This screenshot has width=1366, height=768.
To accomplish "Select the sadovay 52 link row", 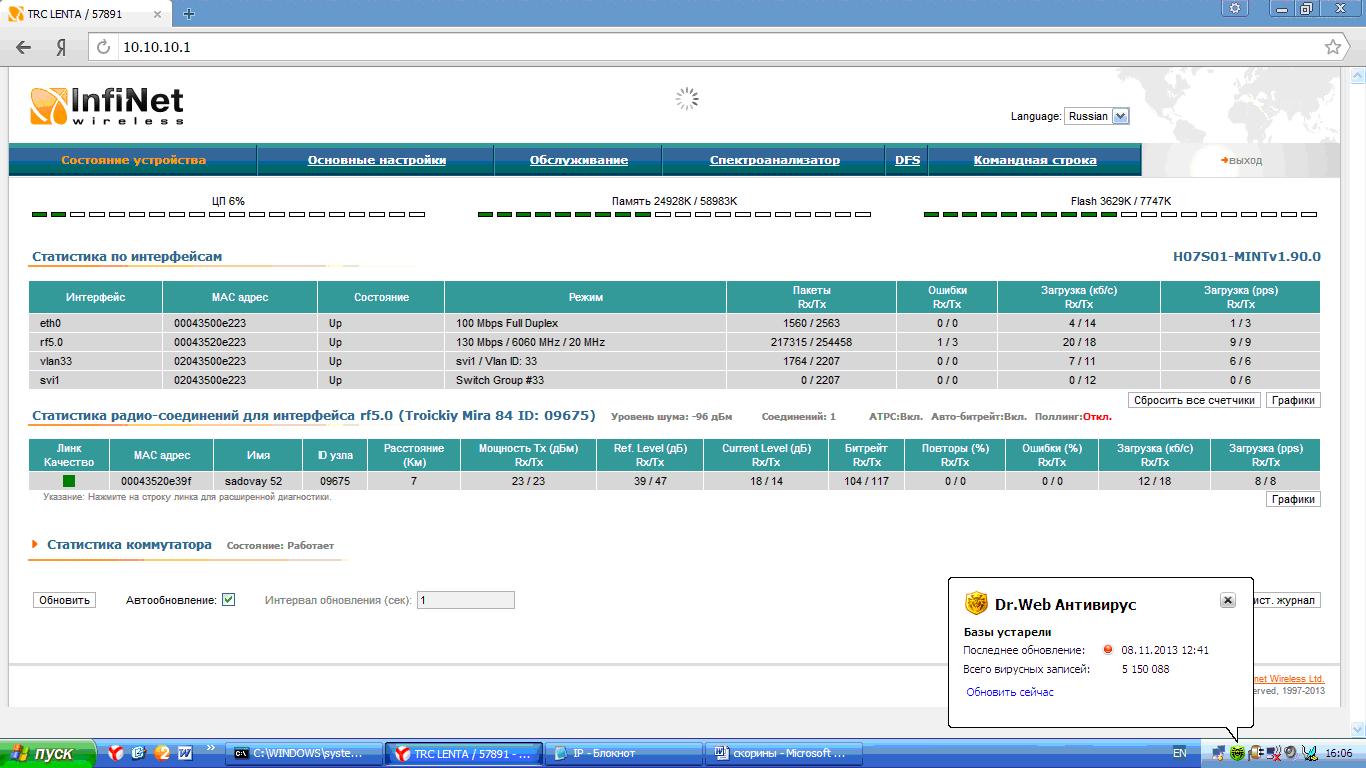I will 674,481.
